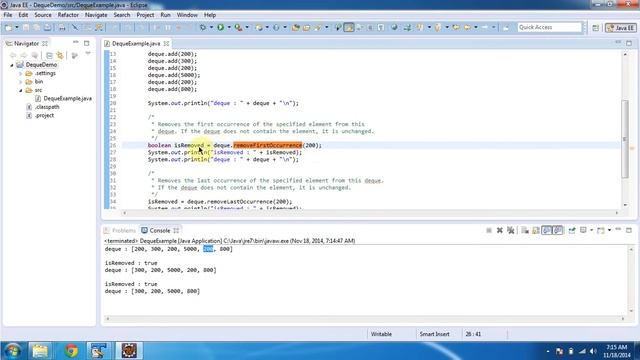Click Remove Launch X icon in console
640x360 pixels.
pos(499,231)
